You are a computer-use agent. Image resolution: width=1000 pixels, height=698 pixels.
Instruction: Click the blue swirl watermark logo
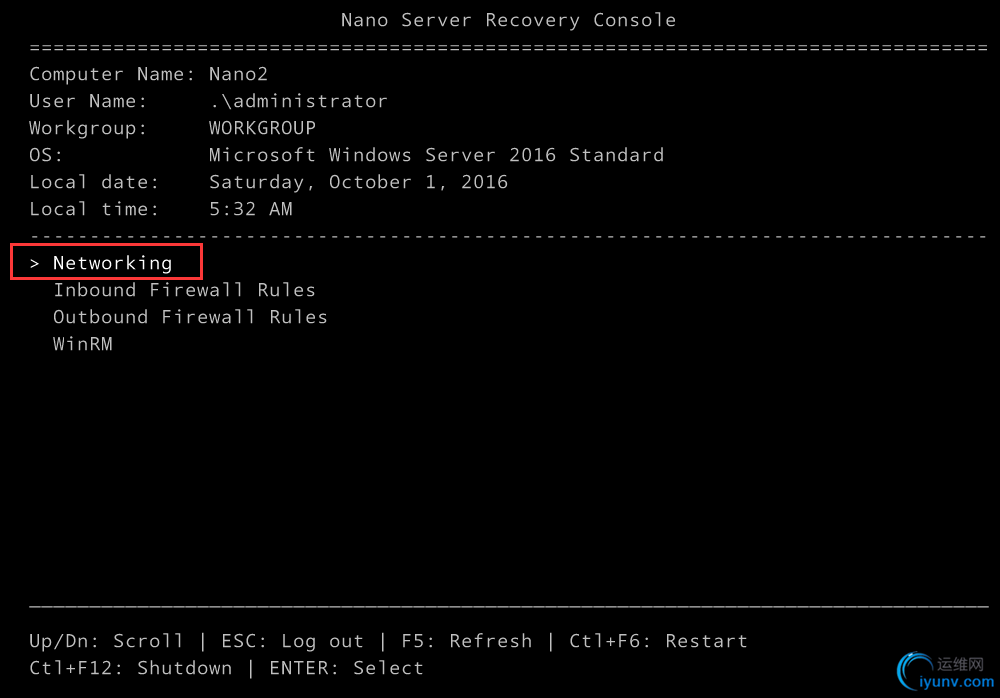click(x=915, y=672)
